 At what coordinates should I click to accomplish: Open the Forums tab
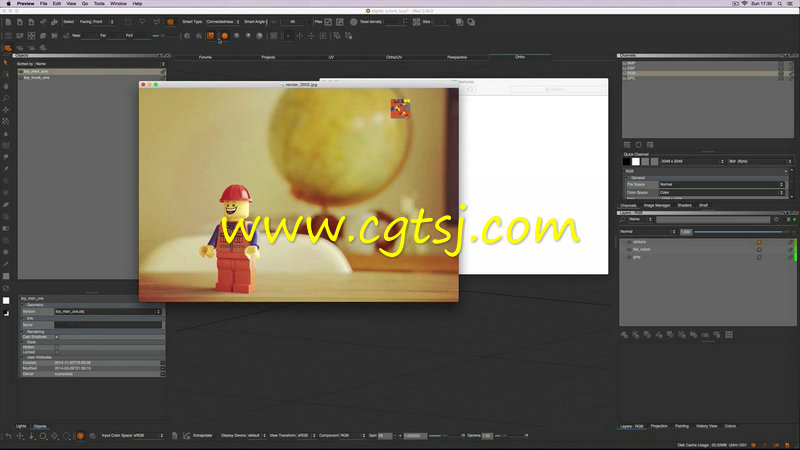coord(205,57)
